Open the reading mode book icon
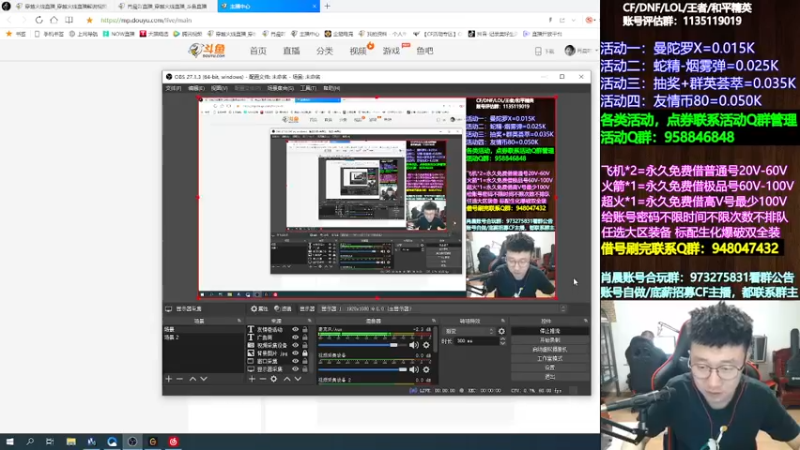 (x=69, y=20)
